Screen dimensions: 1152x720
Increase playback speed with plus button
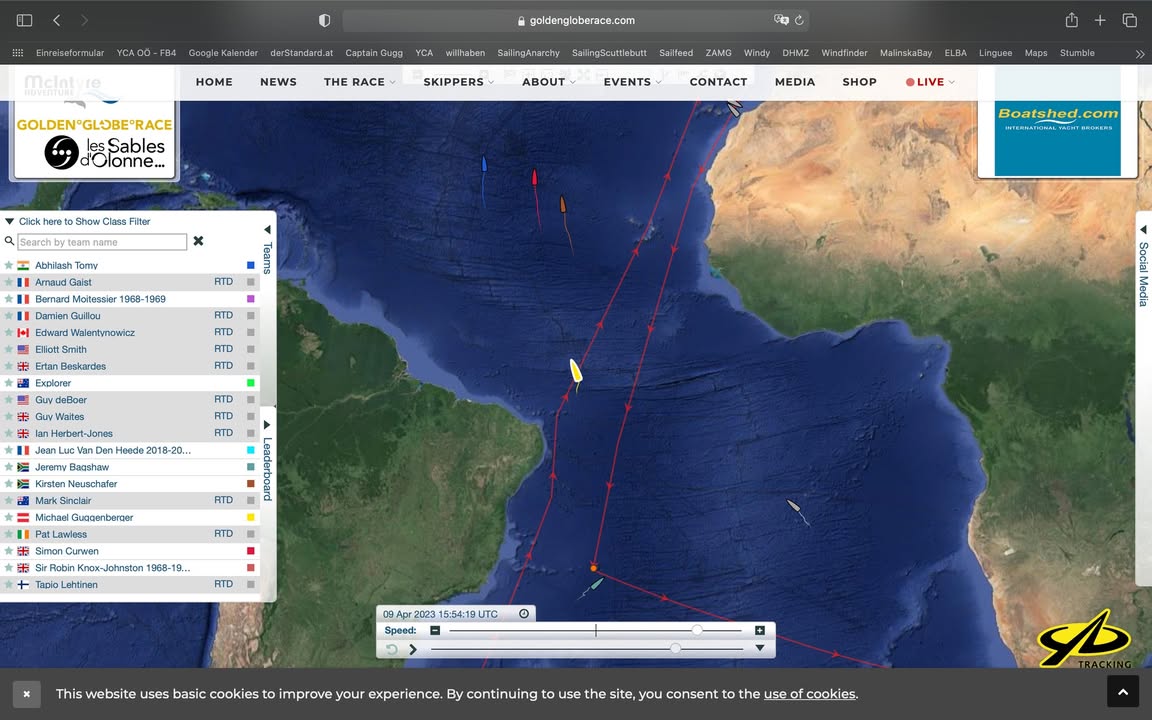click(x=760, y=630)
